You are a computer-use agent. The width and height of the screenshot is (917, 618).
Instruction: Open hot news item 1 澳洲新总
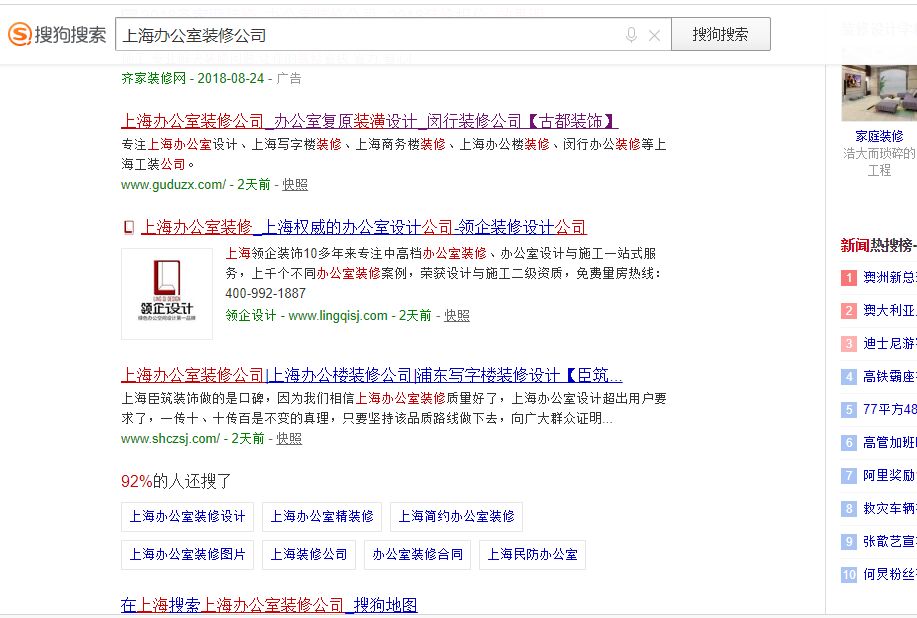890,277
